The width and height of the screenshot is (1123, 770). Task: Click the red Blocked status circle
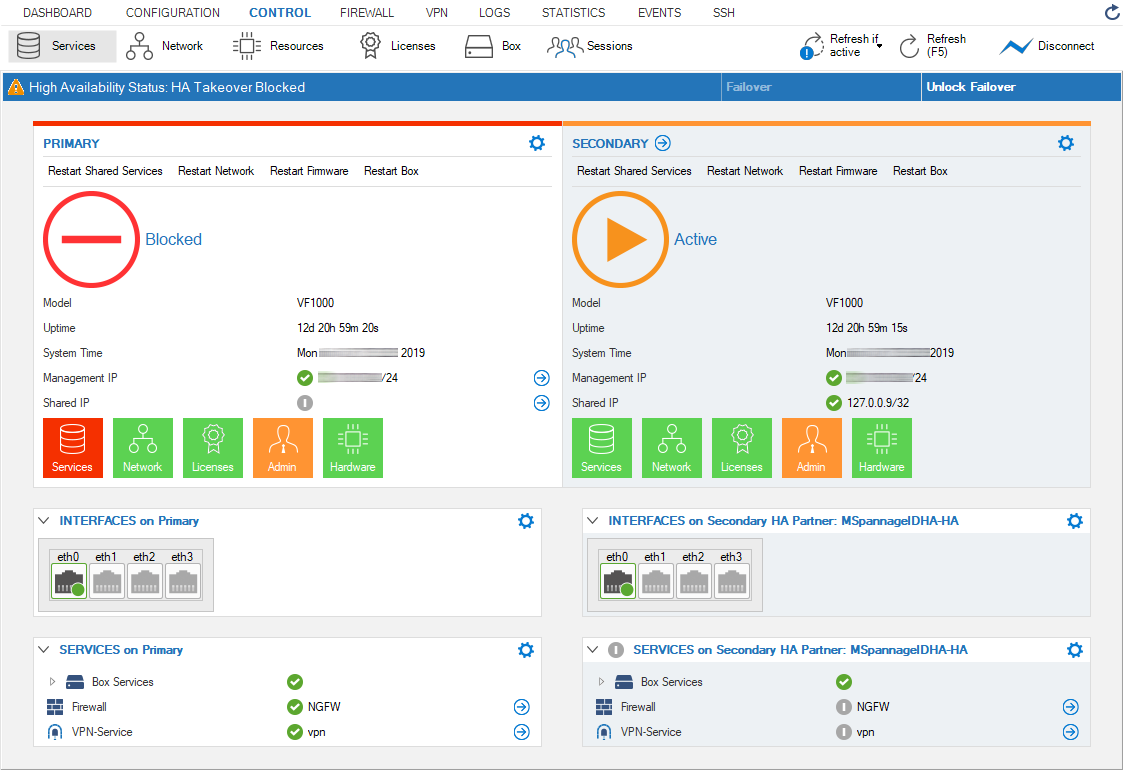pos(91,239)
